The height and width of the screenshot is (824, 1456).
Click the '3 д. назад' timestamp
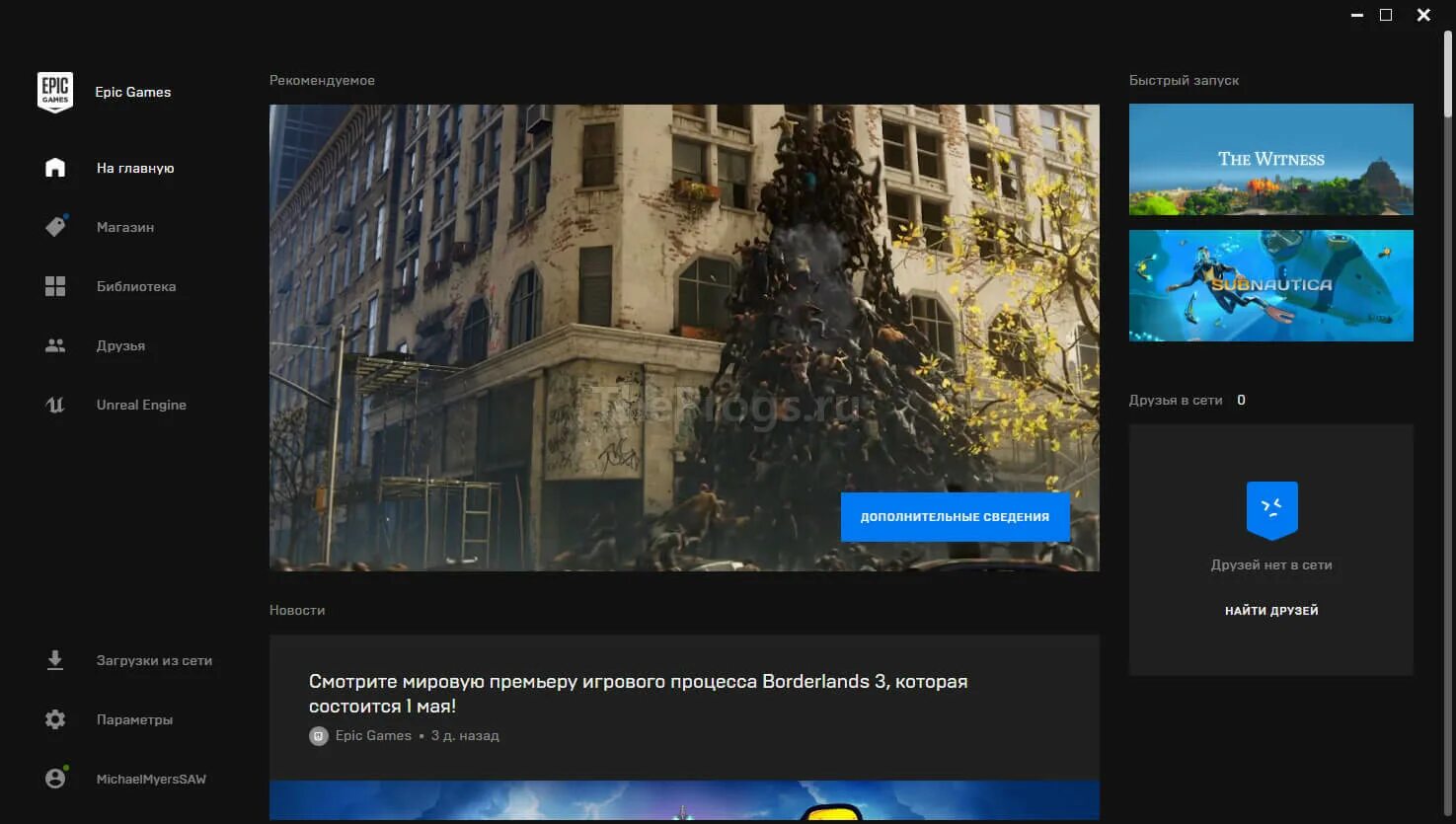[x=465, y=736]
